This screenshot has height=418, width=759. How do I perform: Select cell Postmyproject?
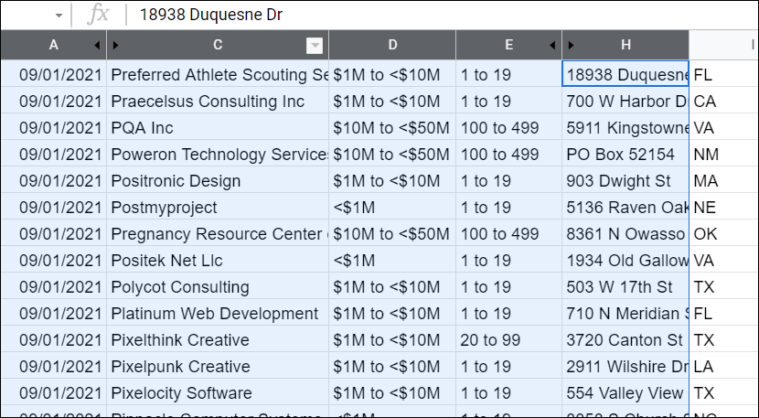217,207
